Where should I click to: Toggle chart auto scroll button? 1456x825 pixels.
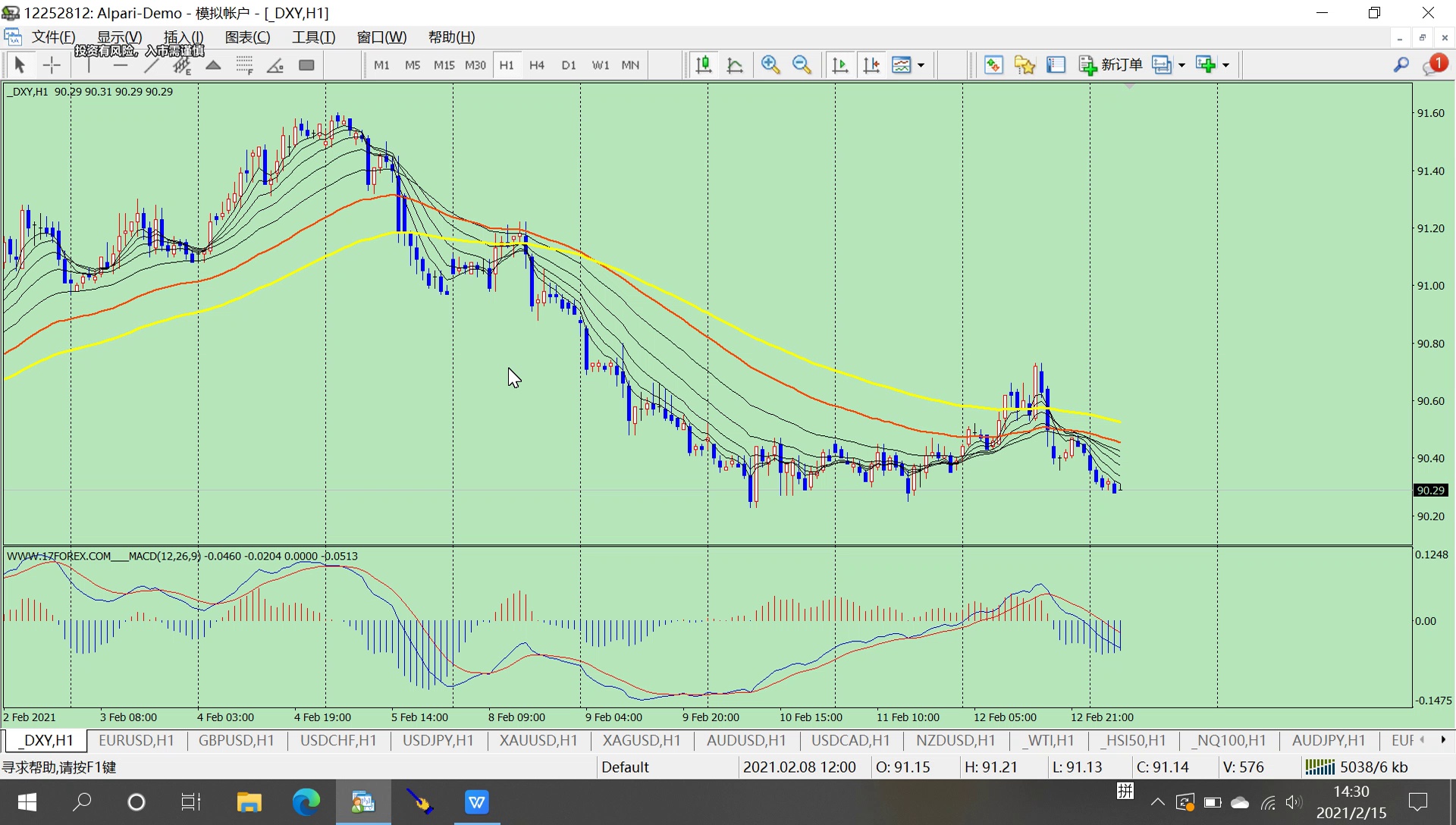click(839, 65)
